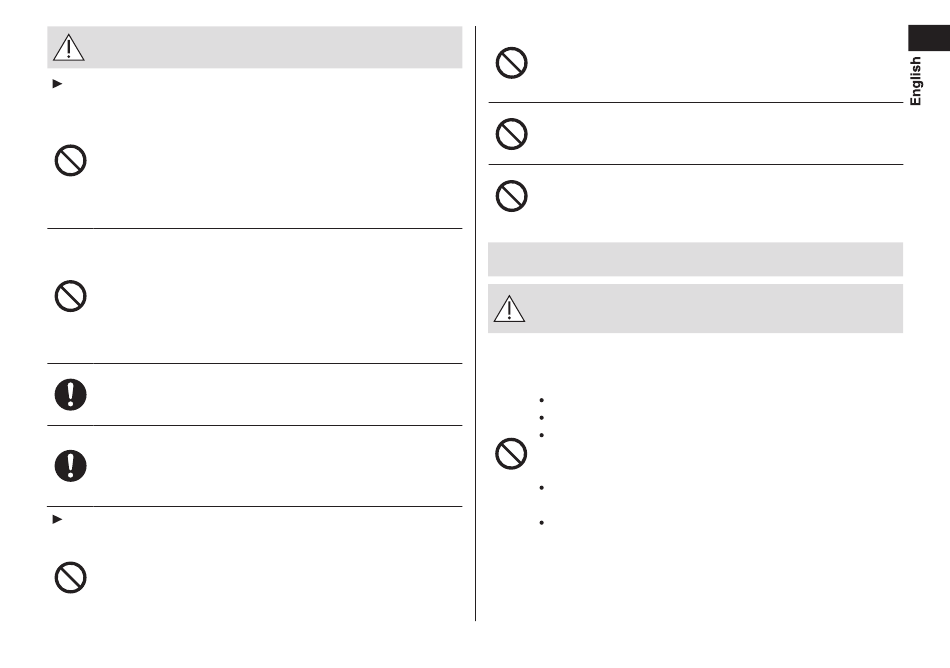Click the upper mandatory exclamation circle icon
Screen dimensions: 950x668
(70, 395)
